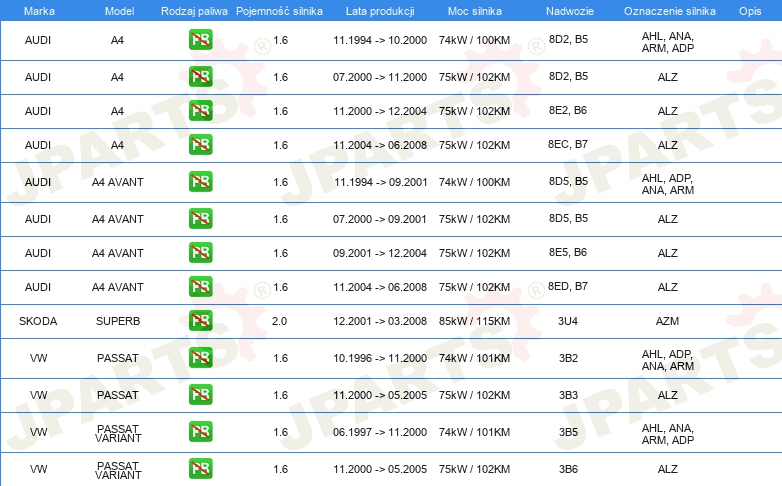Click the fuel icon in the AUDI A4 07.2000 -> 11.2000 row
This screenshot has height=486, width=782.
tap(200, 76)
